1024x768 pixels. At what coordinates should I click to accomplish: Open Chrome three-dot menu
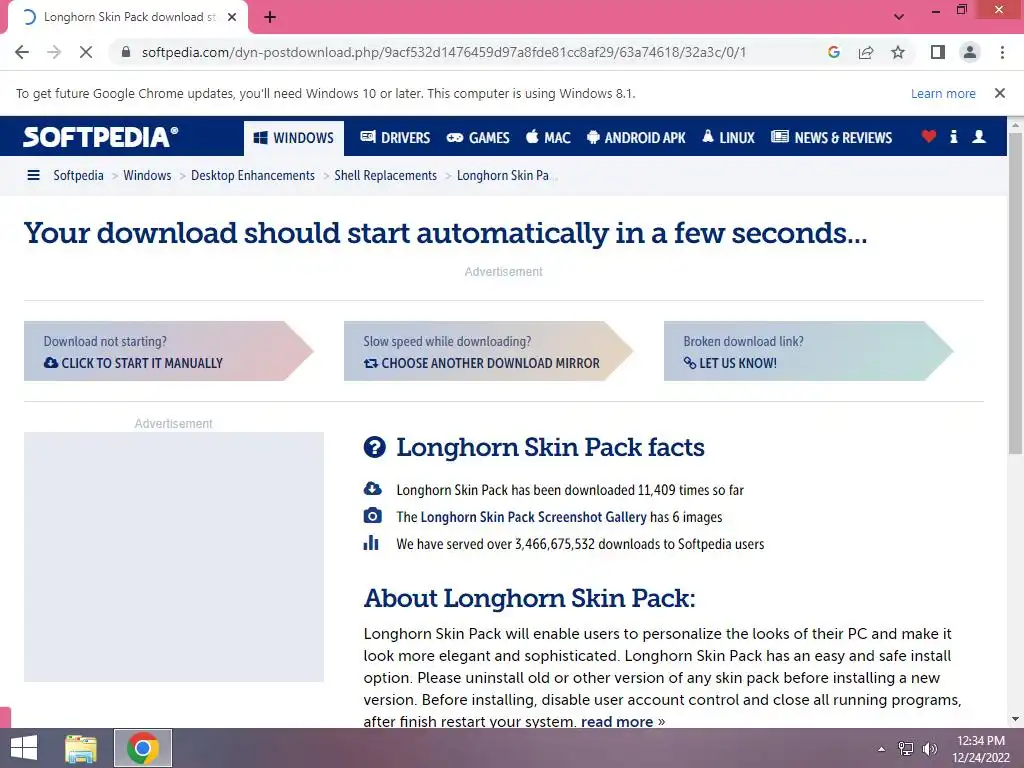1002,52
